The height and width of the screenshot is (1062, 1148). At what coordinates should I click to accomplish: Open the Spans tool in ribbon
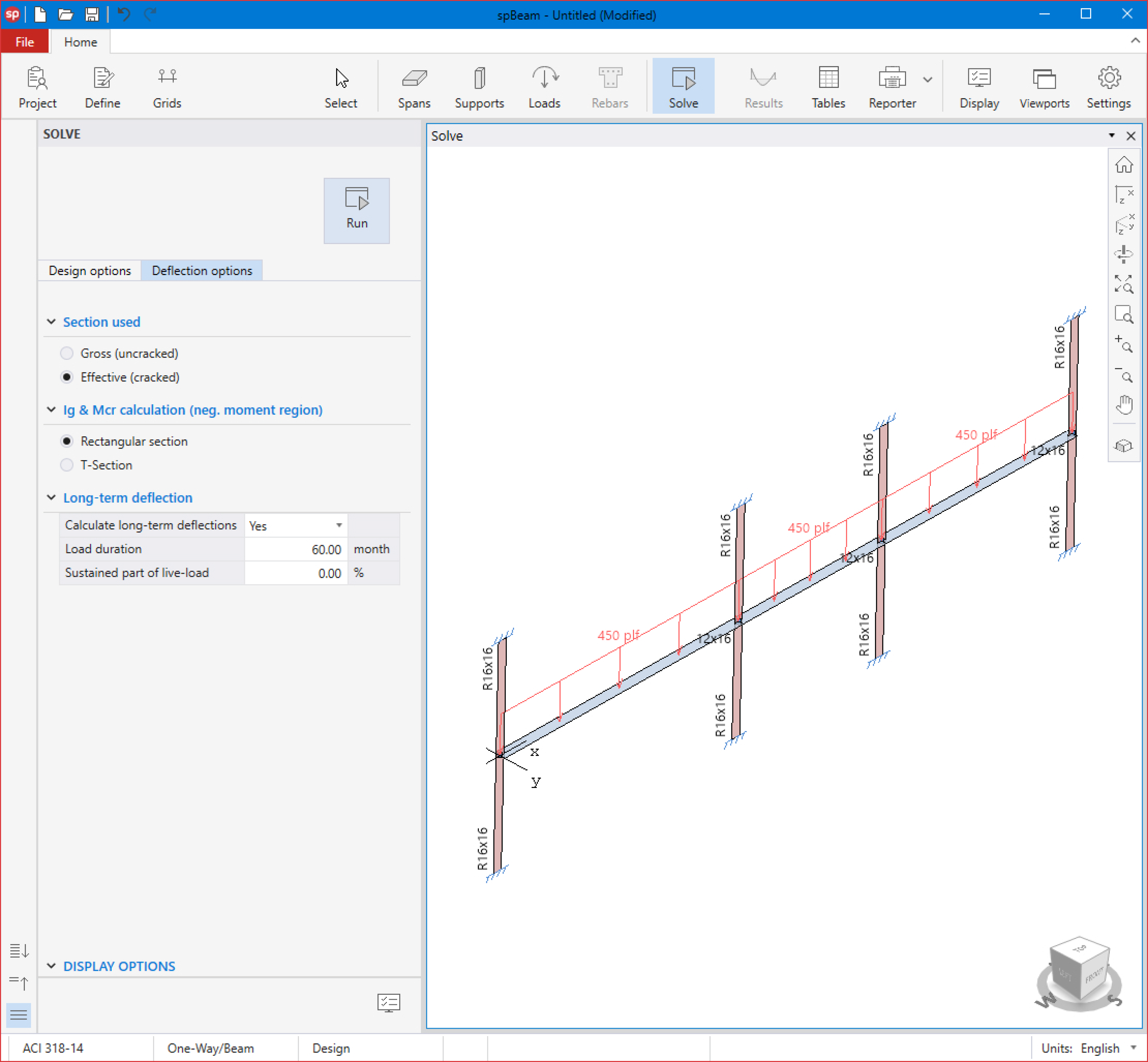click(x=414, y=87)
